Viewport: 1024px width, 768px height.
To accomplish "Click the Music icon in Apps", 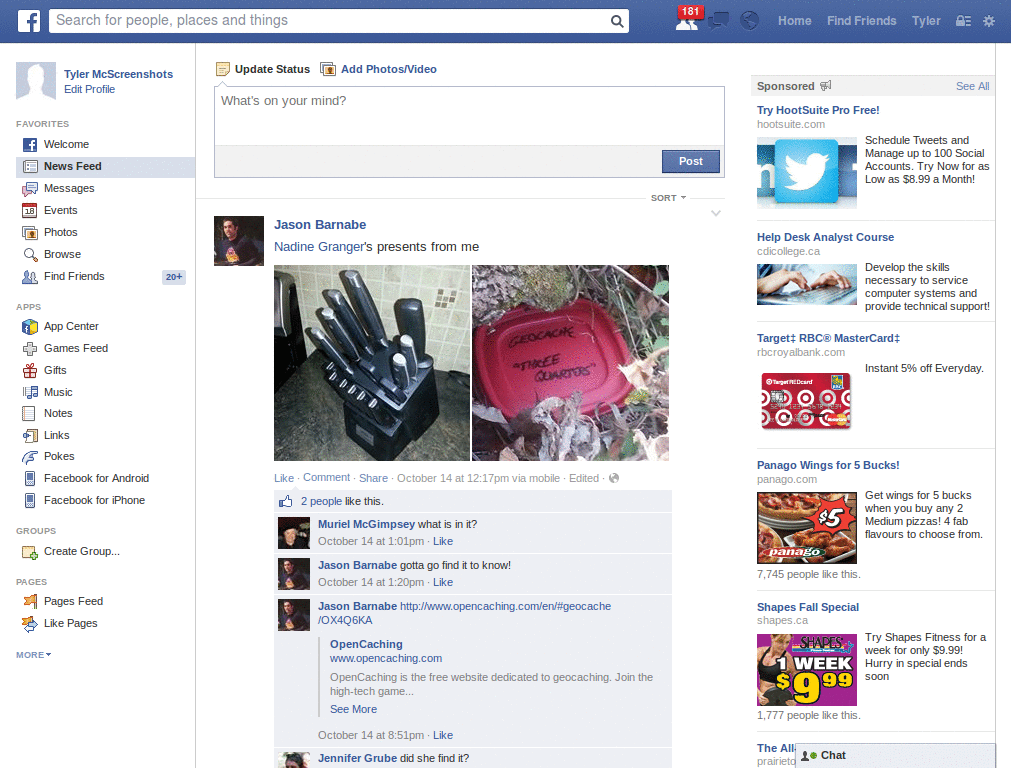I will coord(30,392).
